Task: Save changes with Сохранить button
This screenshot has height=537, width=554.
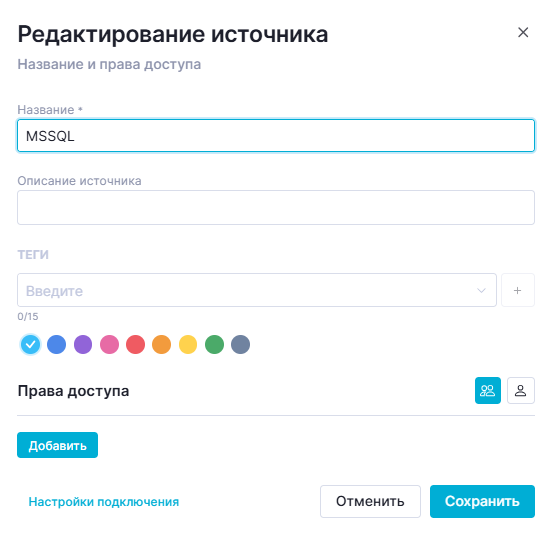Action: (482, 501)
